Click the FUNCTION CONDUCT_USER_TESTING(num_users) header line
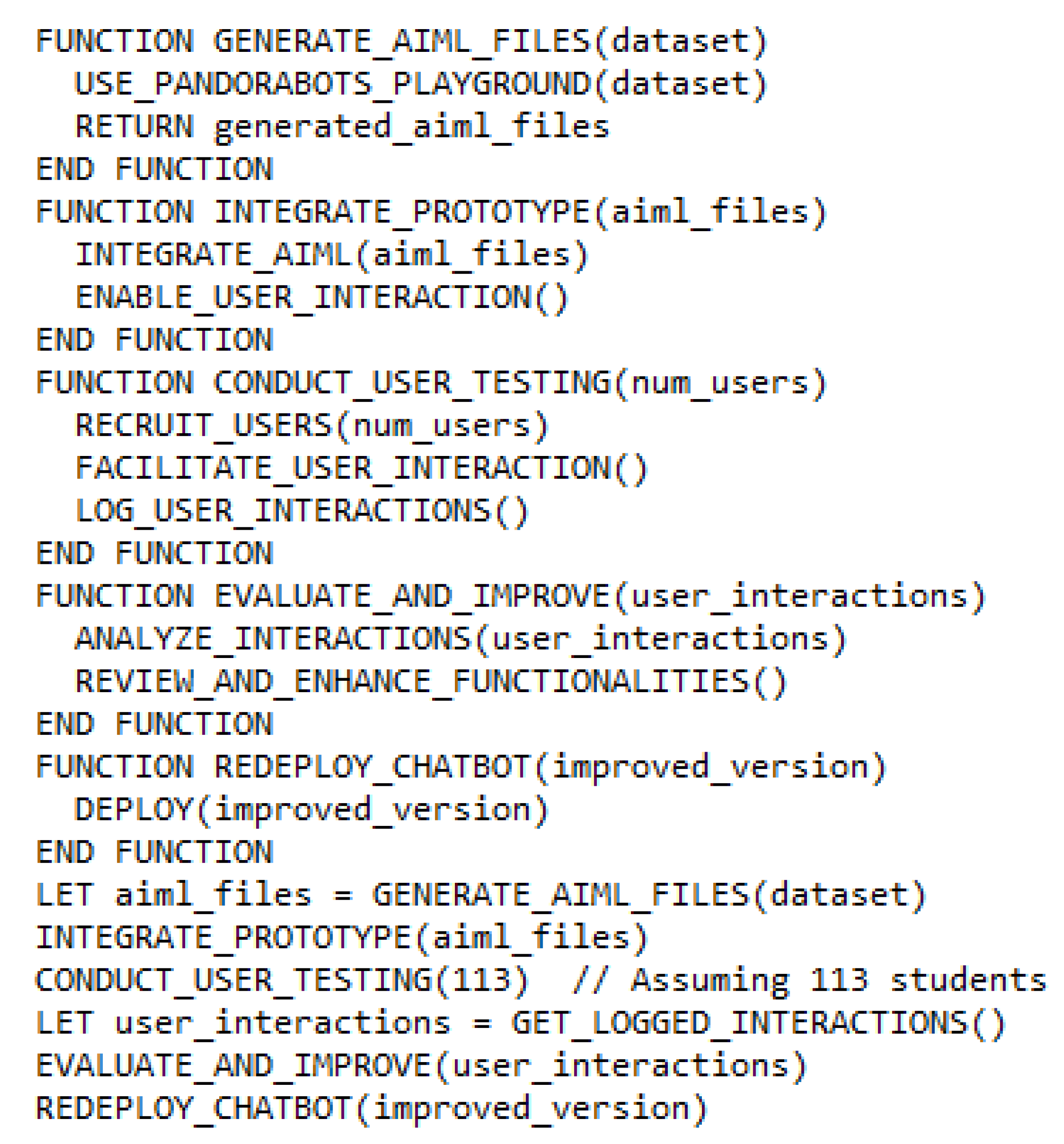This screenshot has width=1064, height=1144. [431, 383]
